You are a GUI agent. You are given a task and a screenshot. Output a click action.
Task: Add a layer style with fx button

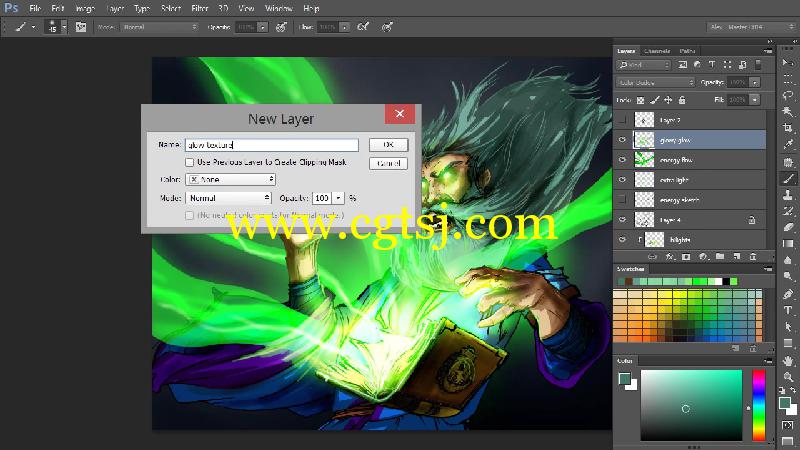pyautogui.click(x=669, y=257)
